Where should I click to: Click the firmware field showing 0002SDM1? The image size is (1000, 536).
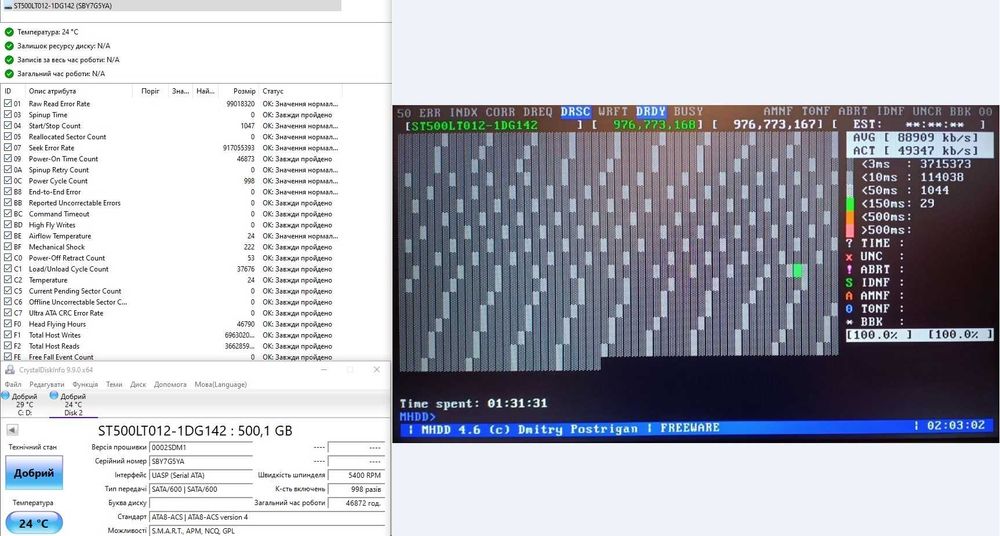pyautogui.click(x=200, y=447)
